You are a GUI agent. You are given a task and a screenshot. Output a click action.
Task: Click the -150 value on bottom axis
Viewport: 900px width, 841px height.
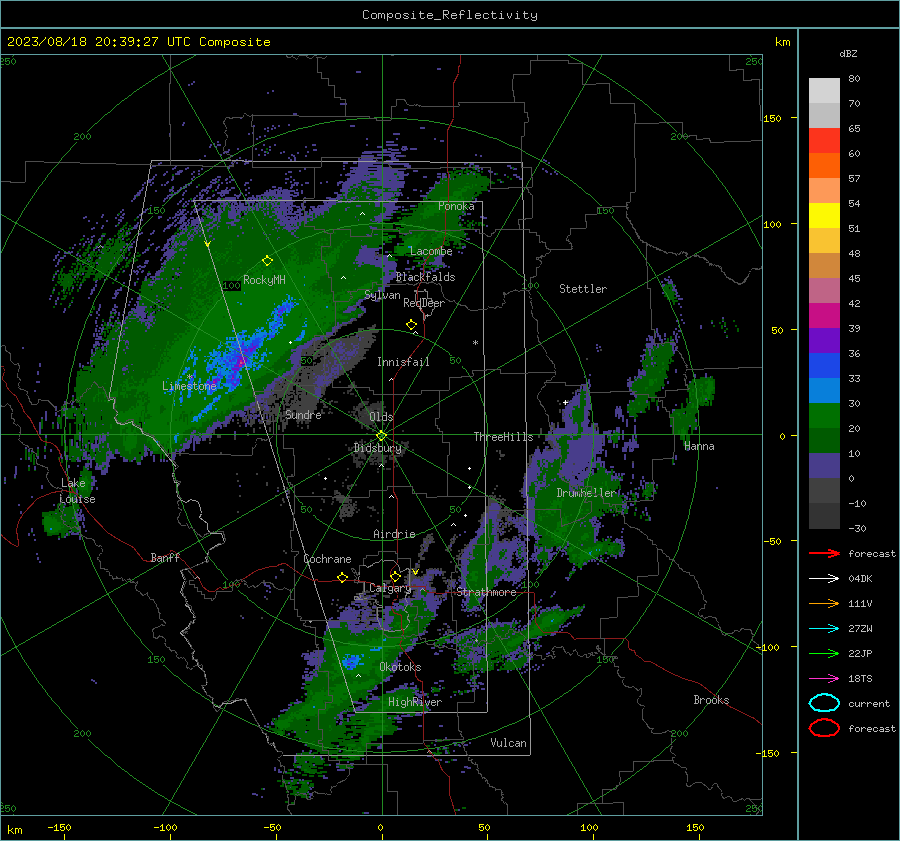pyautogui.click(x=59, y=828)
